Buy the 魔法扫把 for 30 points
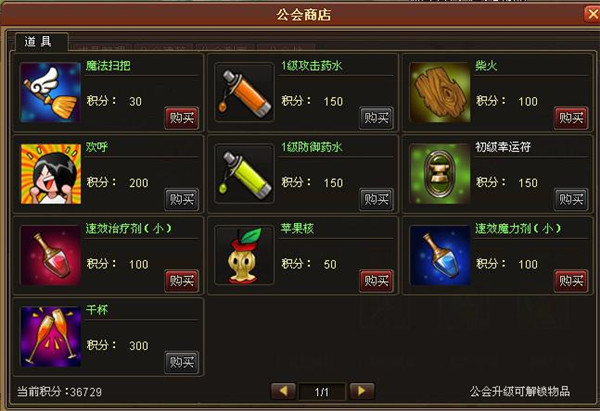The width and height of the screenshot is (600, 411). [182, 118]
